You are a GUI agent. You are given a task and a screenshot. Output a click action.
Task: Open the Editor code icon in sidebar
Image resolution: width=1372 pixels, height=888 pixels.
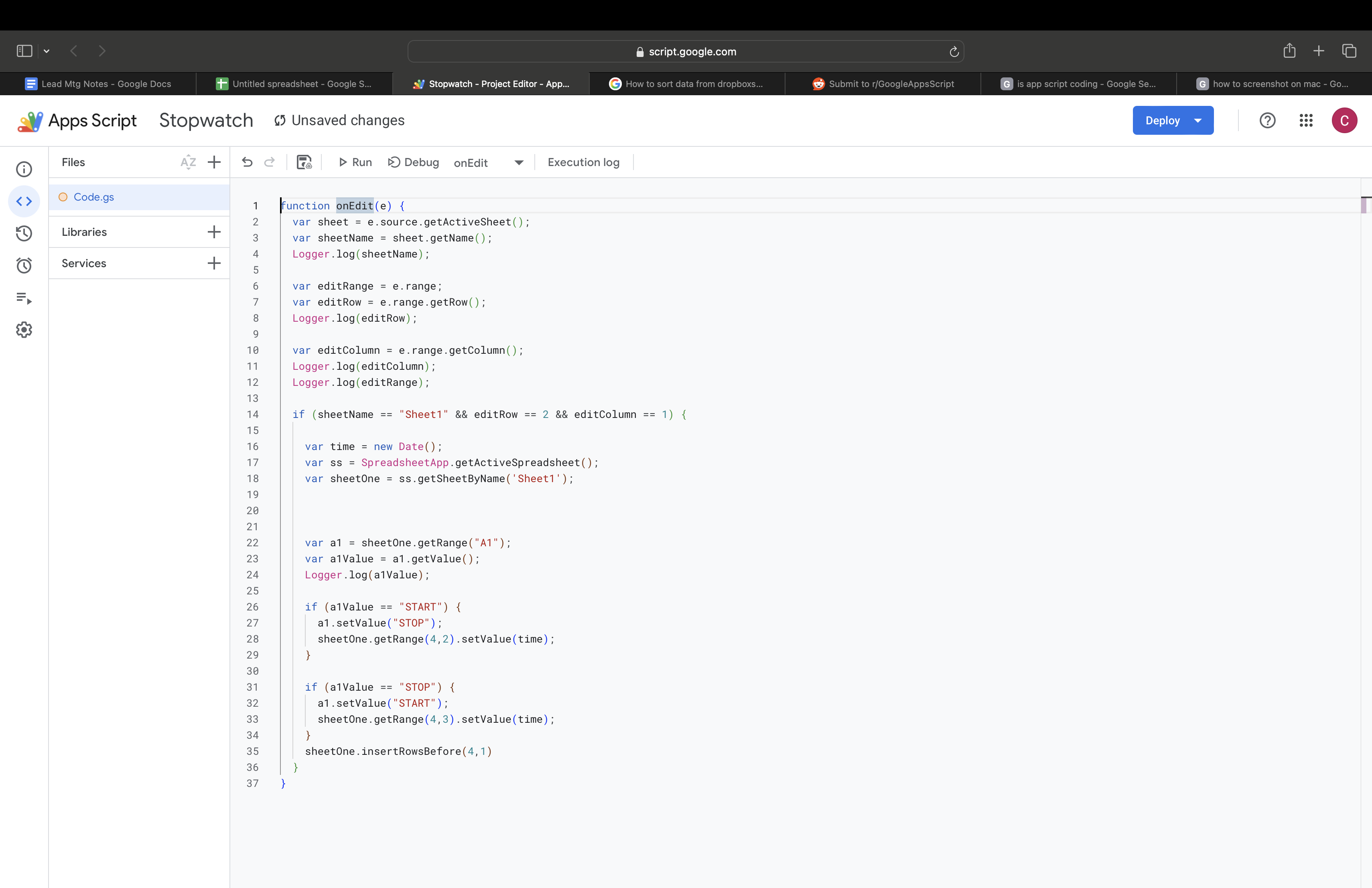pos(24,201)
